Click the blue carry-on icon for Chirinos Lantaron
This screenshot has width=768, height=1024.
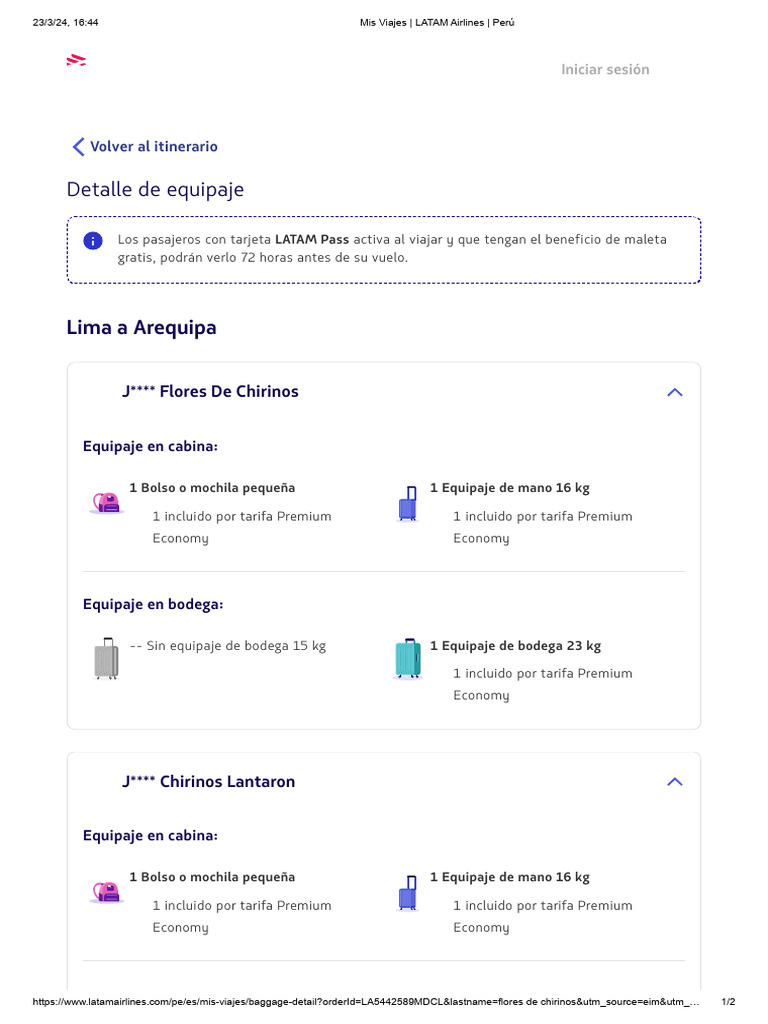pos(407,893)
